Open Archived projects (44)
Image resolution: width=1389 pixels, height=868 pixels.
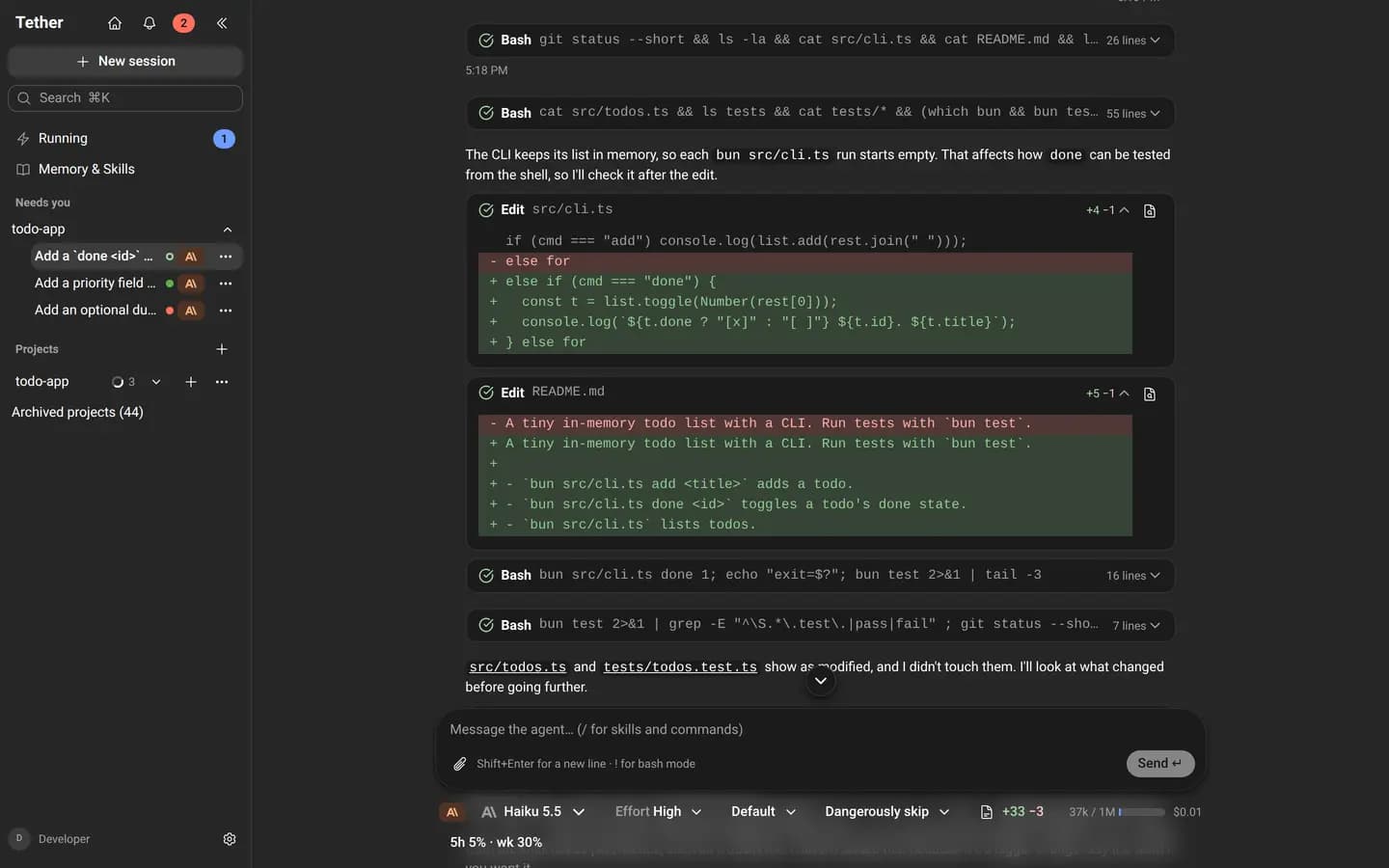(77, 413)
